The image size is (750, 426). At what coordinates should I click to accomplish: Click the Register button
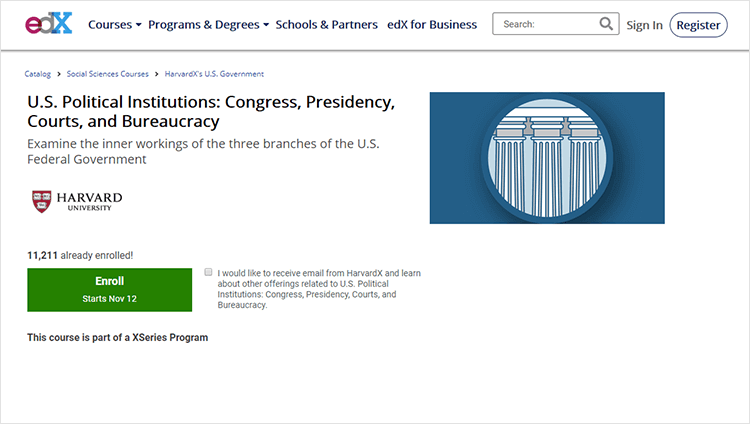click(x=698, y=25)
